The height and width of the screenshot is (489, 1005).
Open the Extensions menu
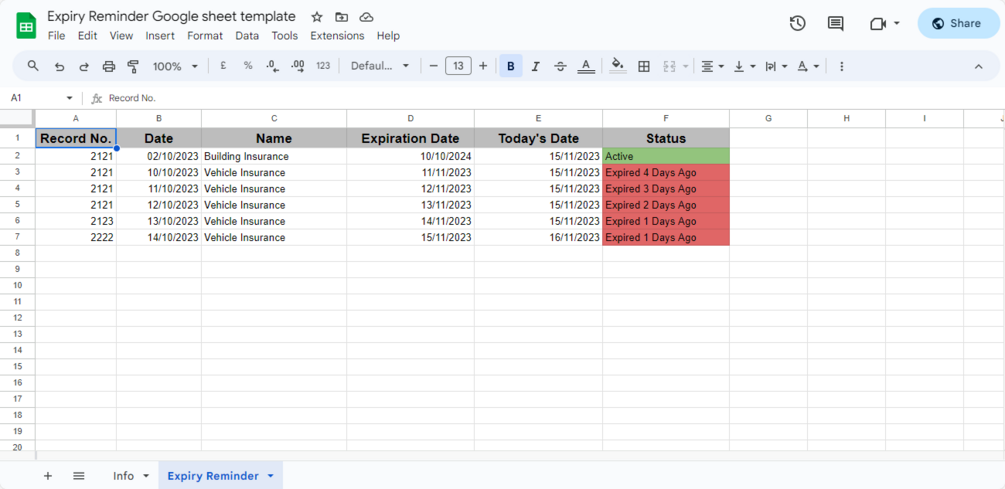[x=337, y=36]
